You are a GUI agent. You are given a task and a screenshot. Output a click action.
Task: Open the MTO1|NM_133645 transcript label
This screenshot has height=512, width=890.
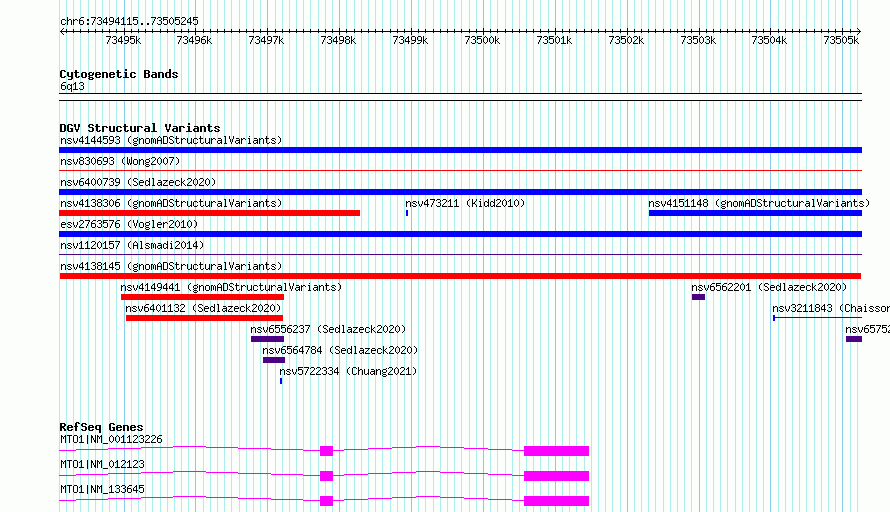point(102,489)
